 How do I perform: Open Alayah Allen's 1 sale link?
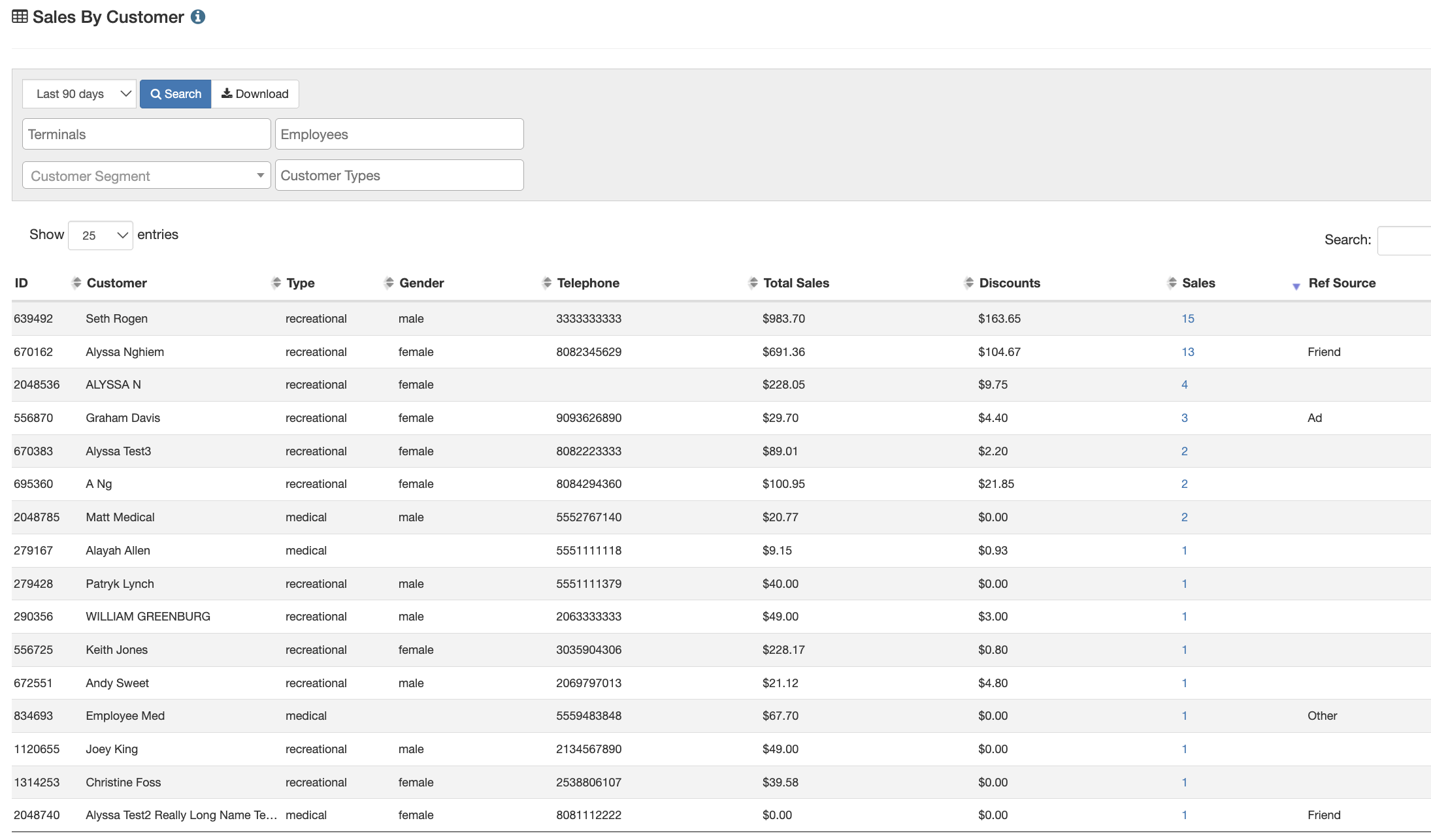1184,551
